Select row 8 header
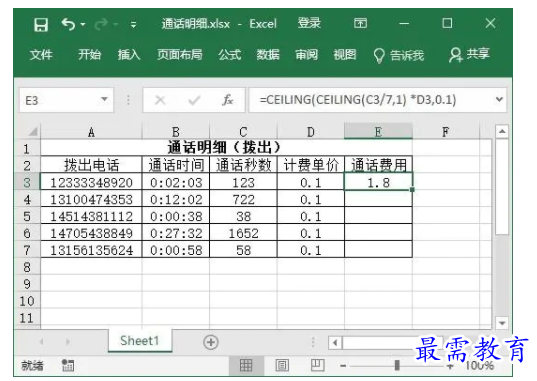This screenshot has width=537, height=381. (x=27, y=267)
